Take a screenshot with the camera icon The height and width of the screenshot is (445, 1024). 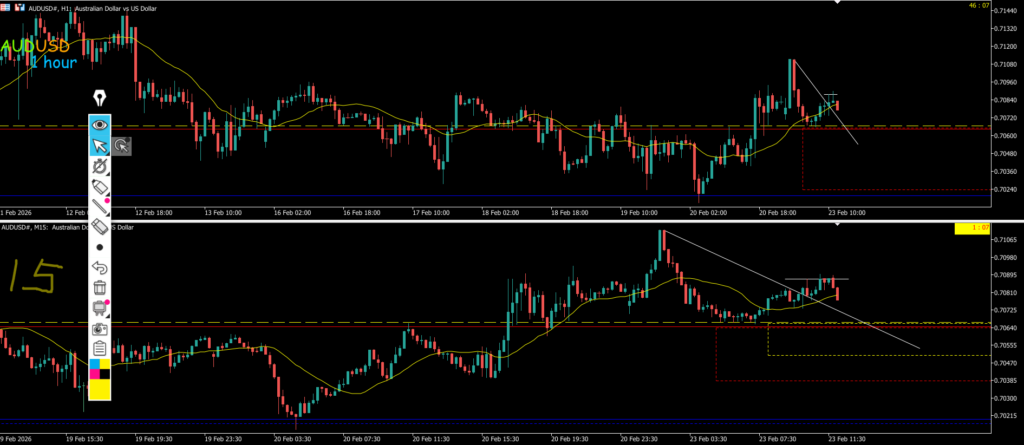pos(100,328)
